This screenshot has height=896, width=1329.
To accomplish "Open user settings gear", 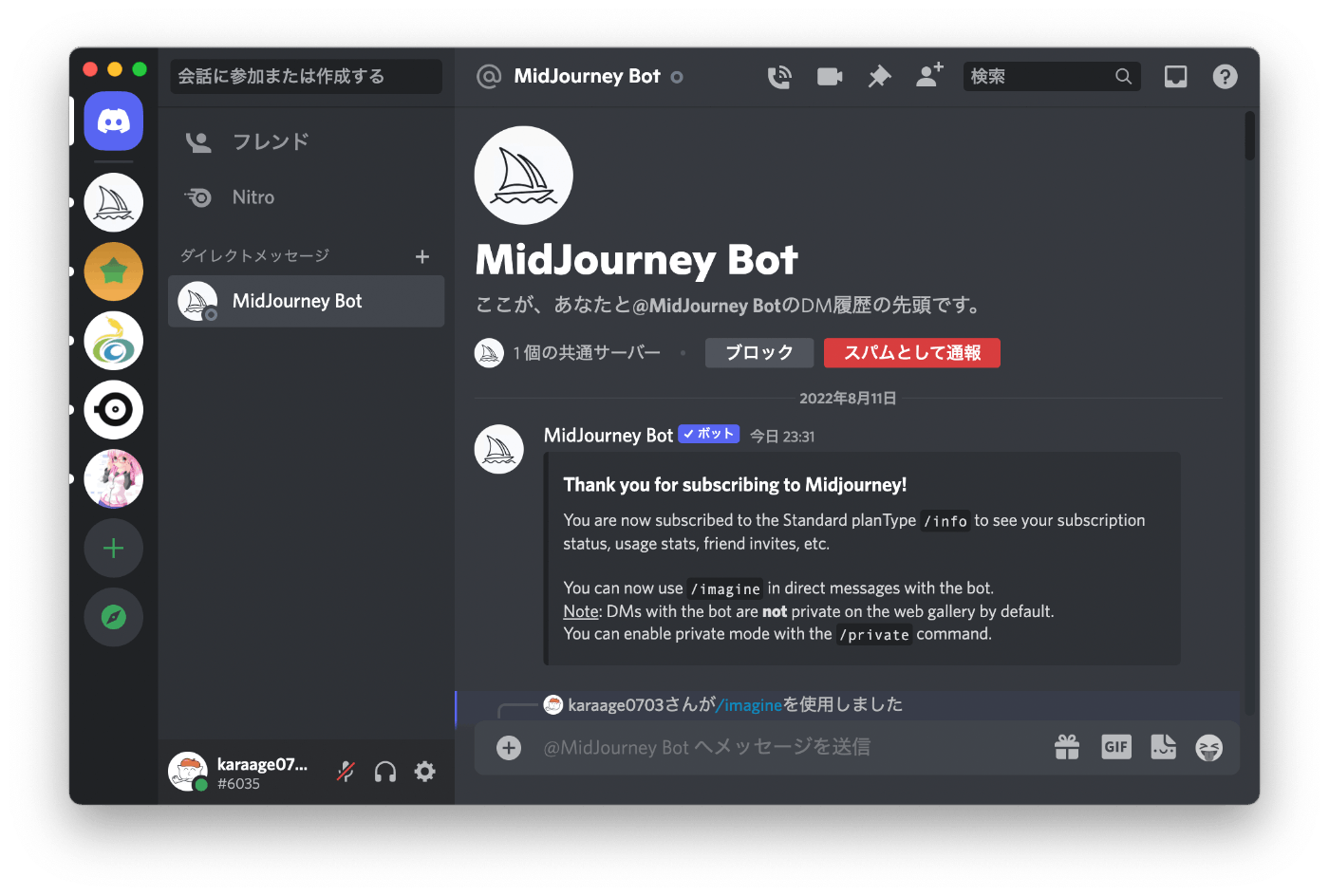I will pos(425,772).
